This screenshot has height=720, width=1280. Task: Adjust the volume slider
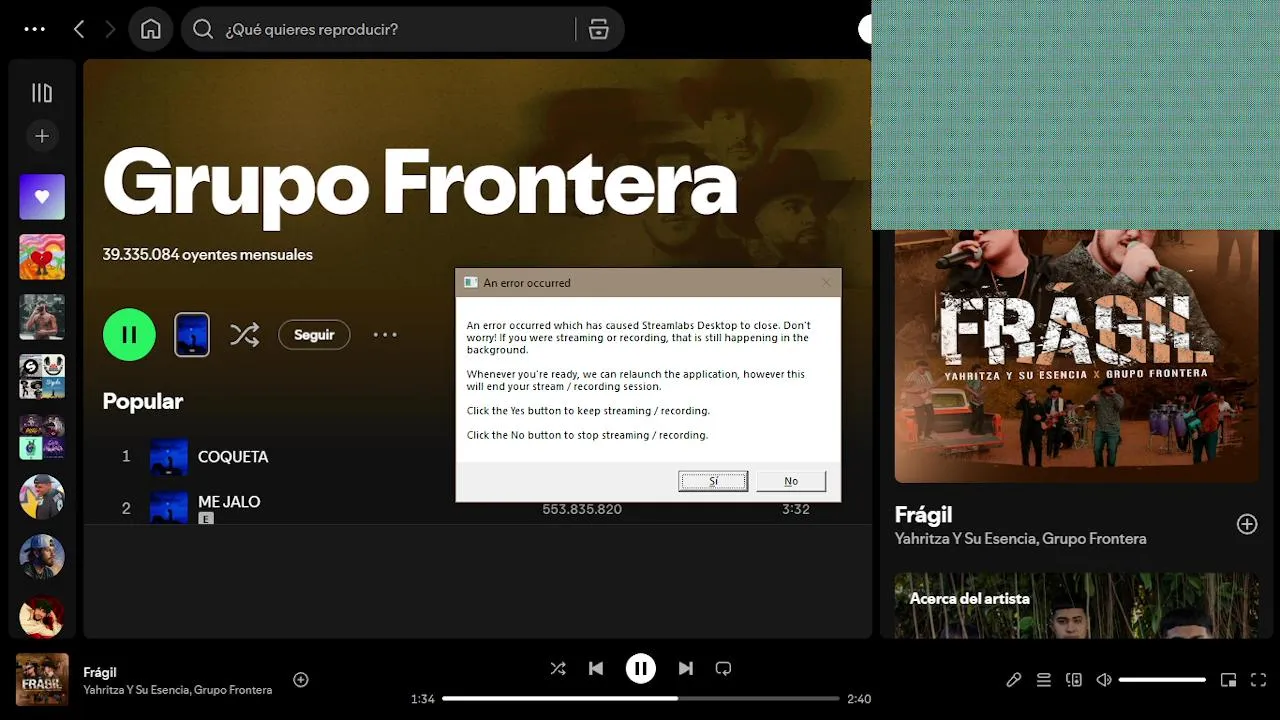click(1162, 680)
